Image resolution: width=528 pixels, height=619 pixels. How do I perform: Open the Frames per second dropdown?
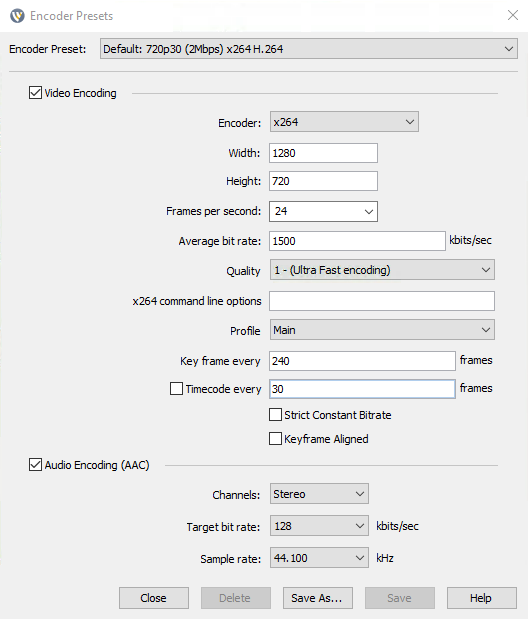coord(323,211)
